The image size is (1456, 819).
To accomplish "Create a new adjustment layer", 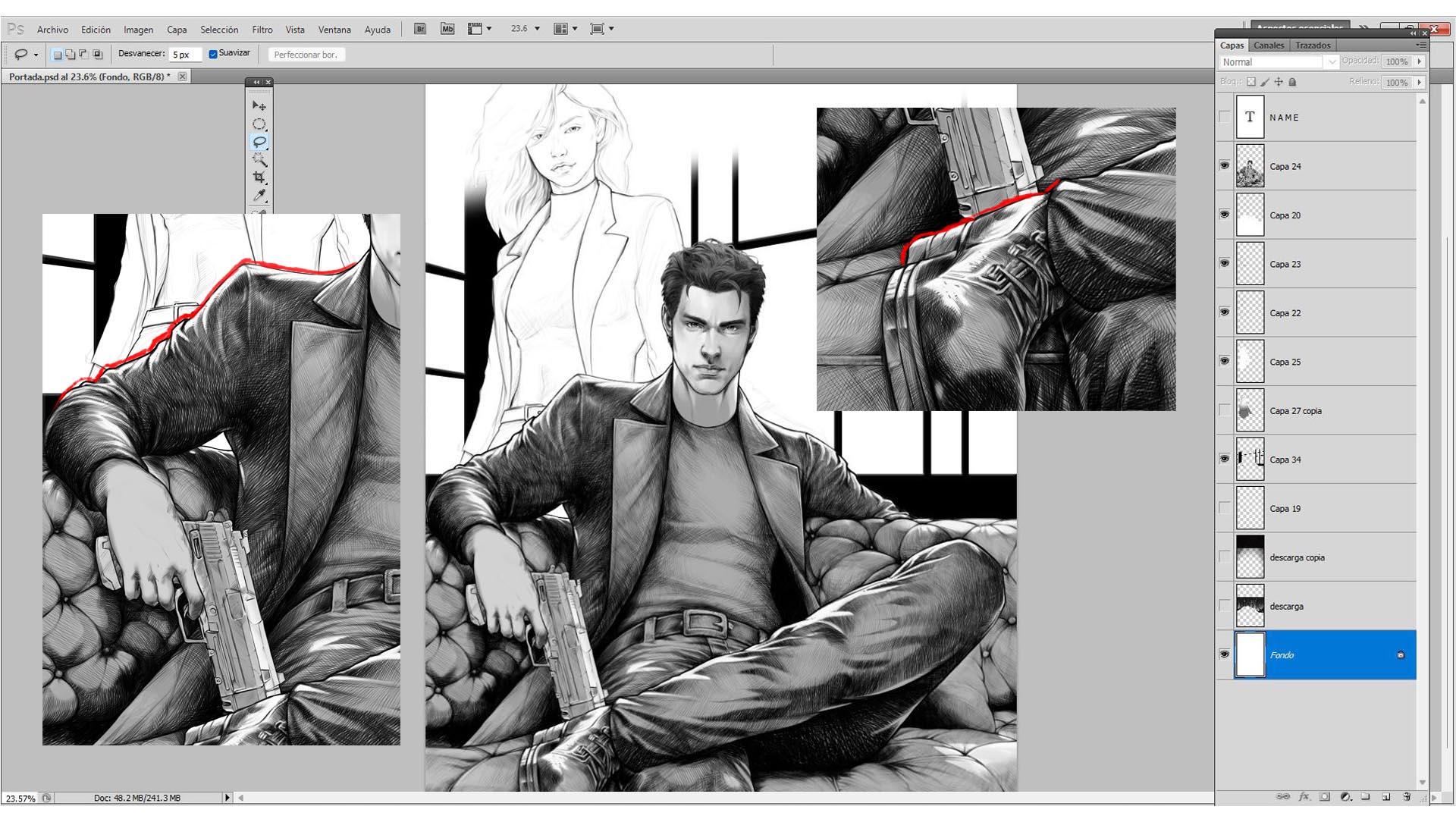I will [1346, 796].
